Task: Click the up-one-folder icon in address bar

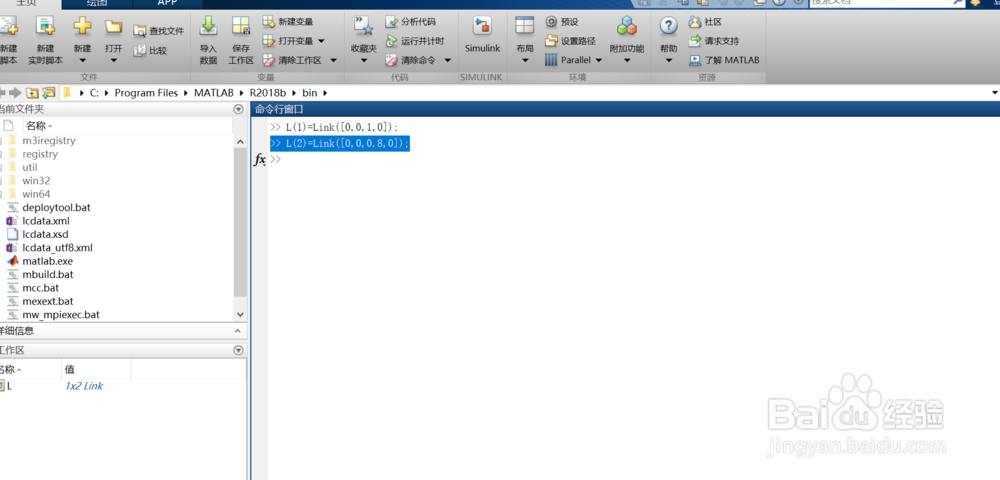Action: (32, 93)
